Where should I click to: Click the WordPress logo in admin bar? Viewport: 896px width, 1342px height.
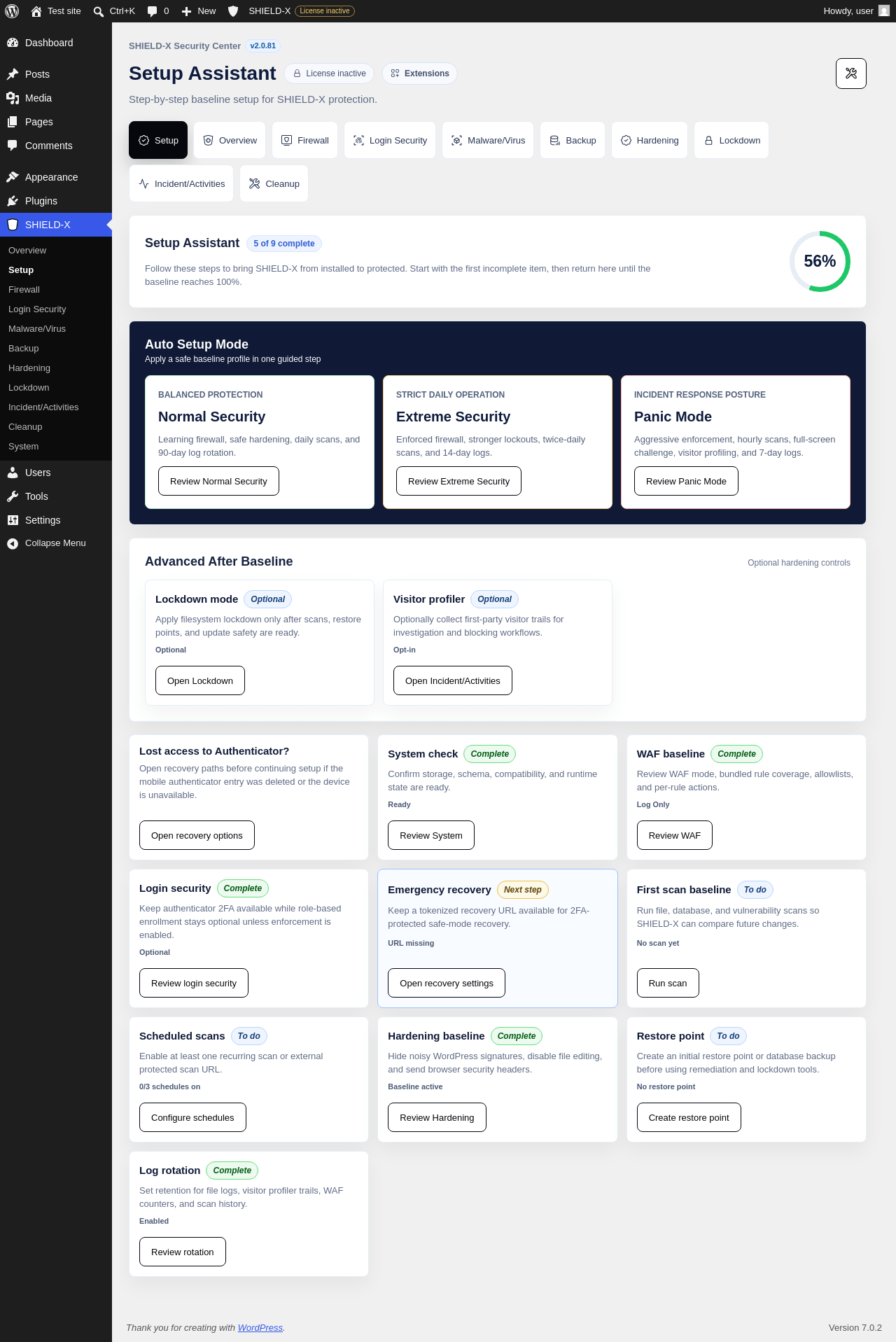[x=12, y=11]
